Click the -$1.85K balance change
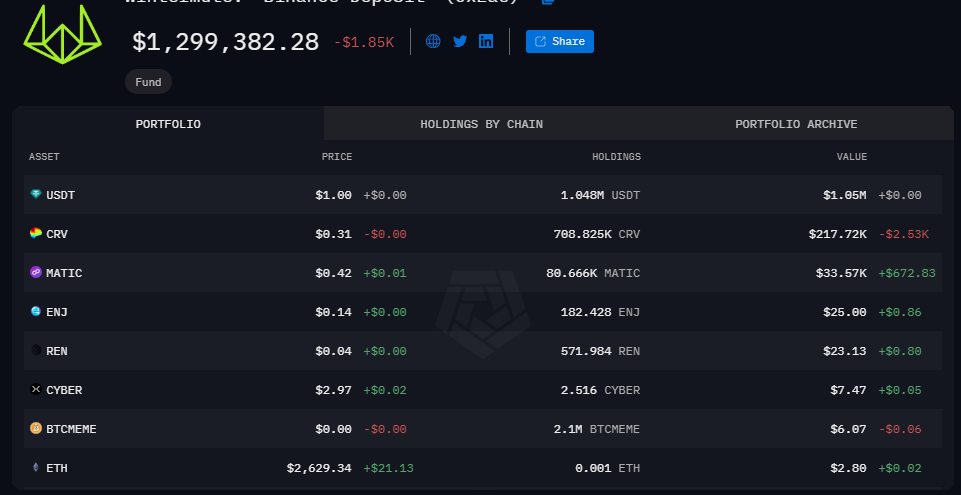 (x=364, y=42)
